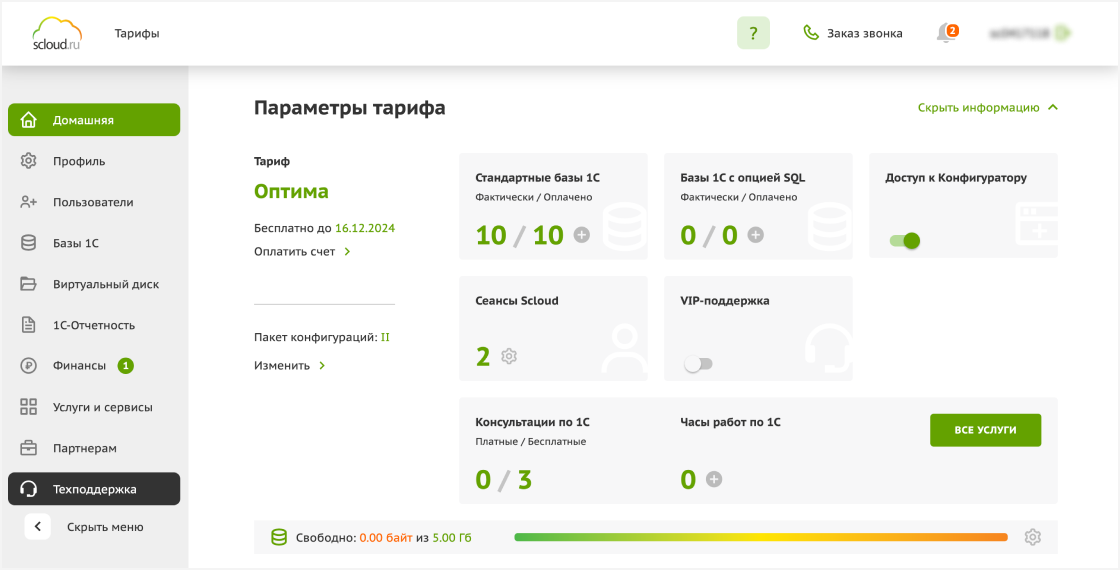Viewport: 1120px width, 570px height.
Task: Click the 5.00 Гб total space value
Action: pyautogui.click(x=453, y=537)
